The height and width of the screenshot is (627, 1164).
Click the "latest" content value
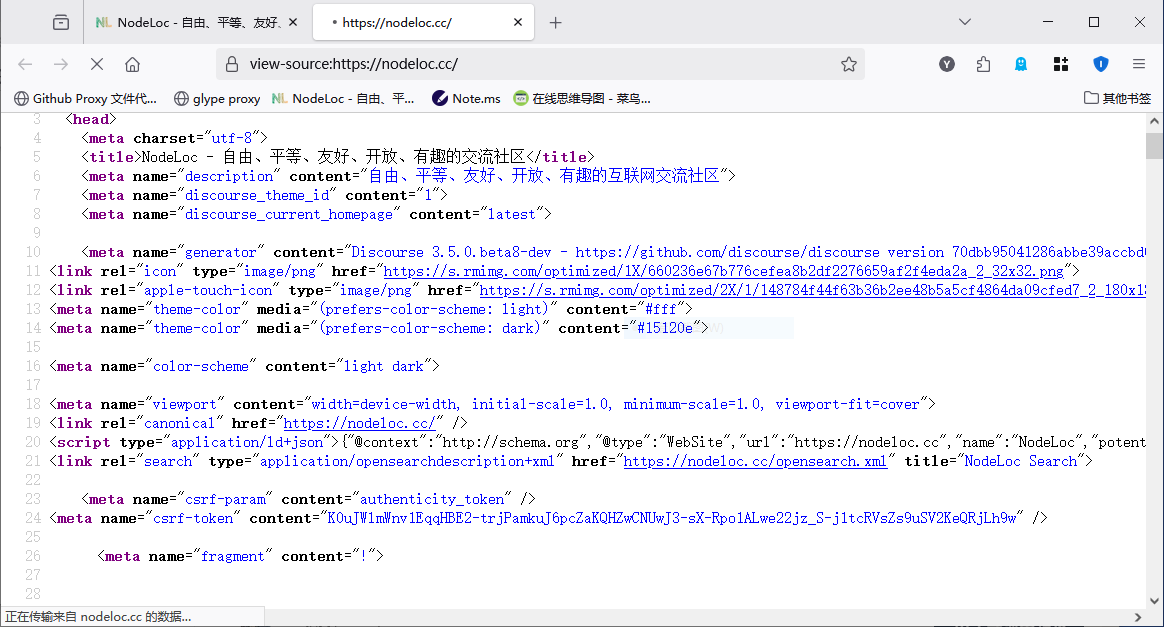click(511, 214)
